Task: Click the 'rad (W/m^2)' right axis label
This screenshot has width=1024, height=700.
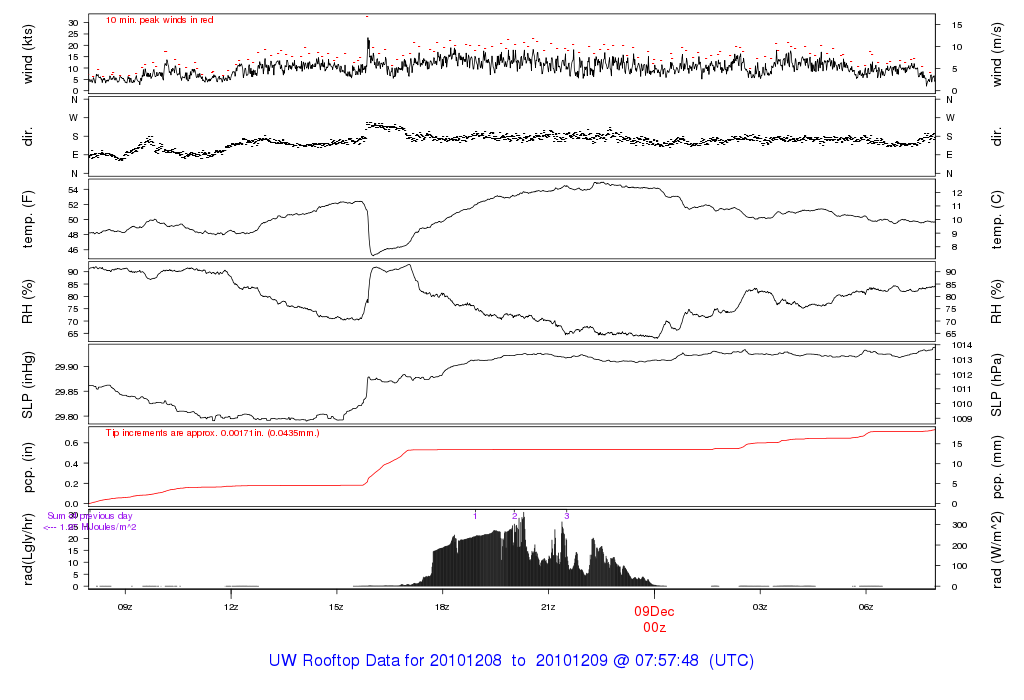Action: pos(996,549)
